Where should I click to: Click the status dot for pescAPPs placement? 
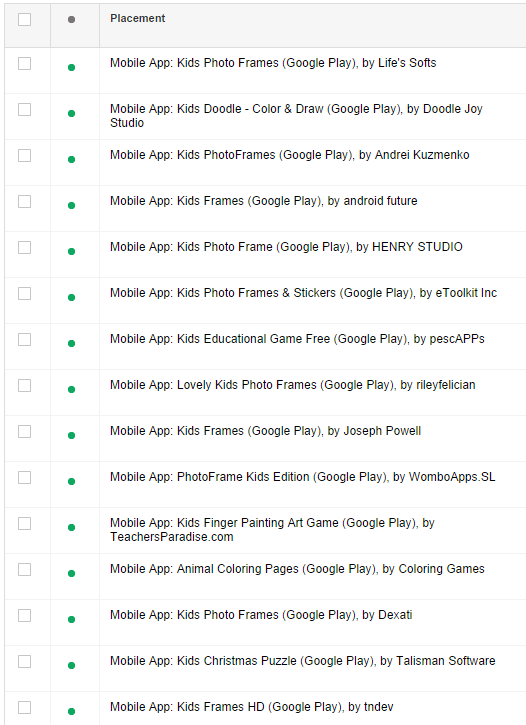pyautogui.click(x=71, y=344)
